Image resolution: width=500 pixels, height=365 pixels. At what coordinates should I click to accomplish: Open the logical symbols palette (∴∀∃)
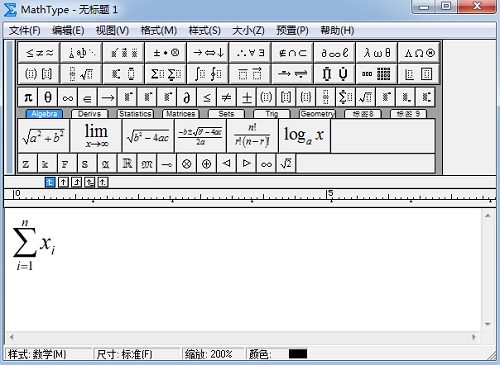(x=250, y=53)
